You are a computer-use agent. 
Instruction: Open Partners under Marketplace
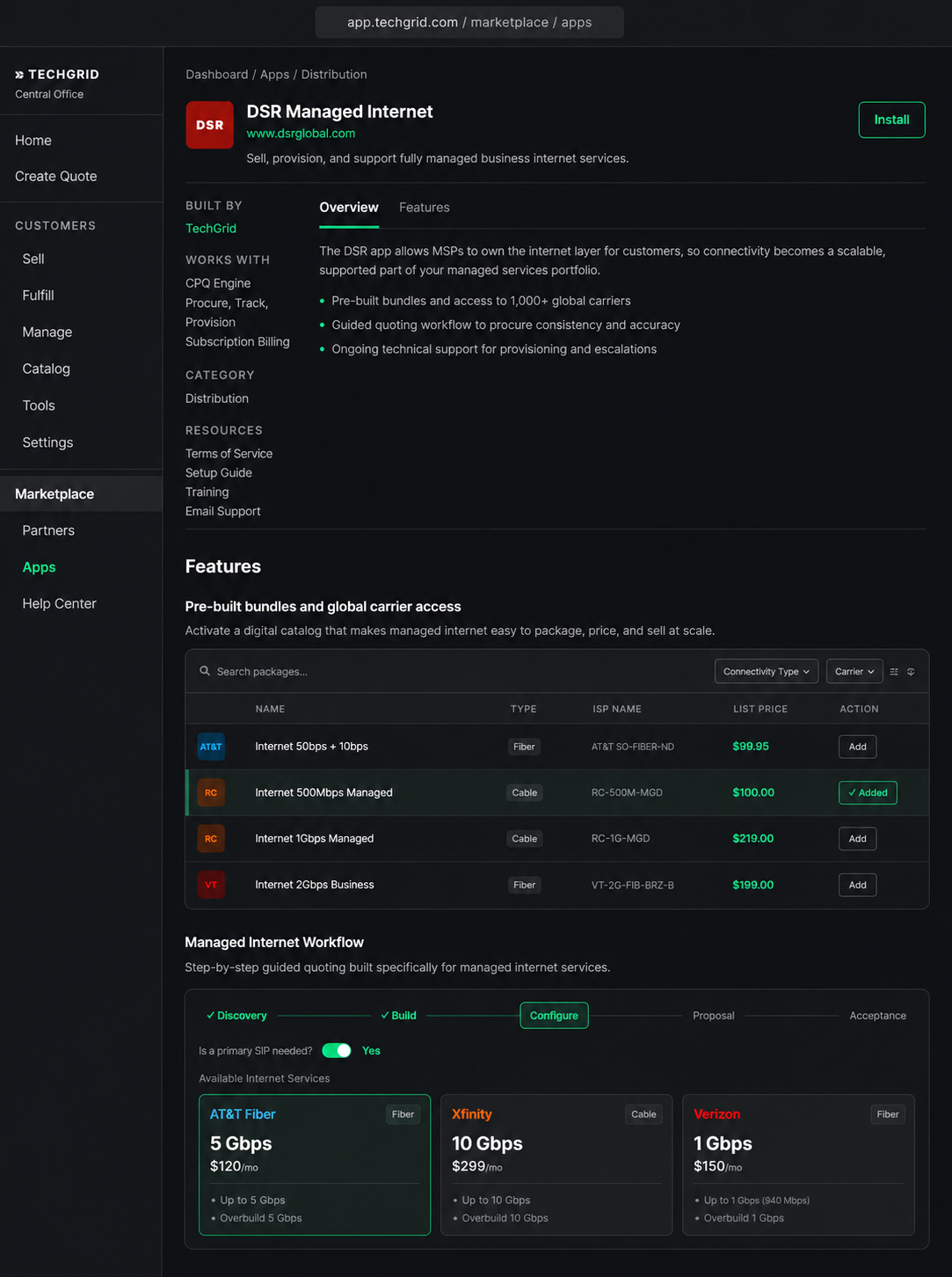[48, 530]
